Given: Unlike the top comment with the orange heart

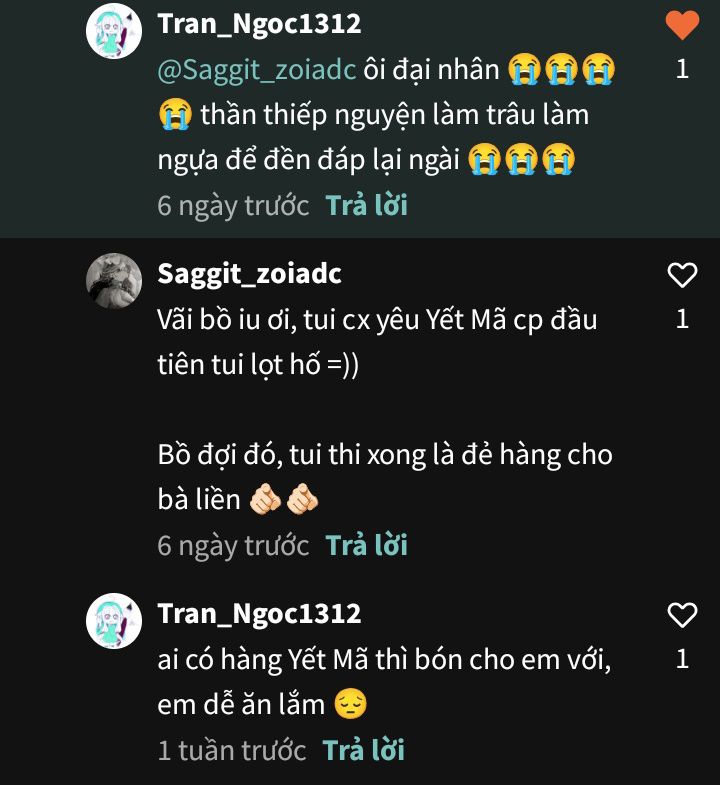Looking at the screenshot, I should tap(682, 25).
